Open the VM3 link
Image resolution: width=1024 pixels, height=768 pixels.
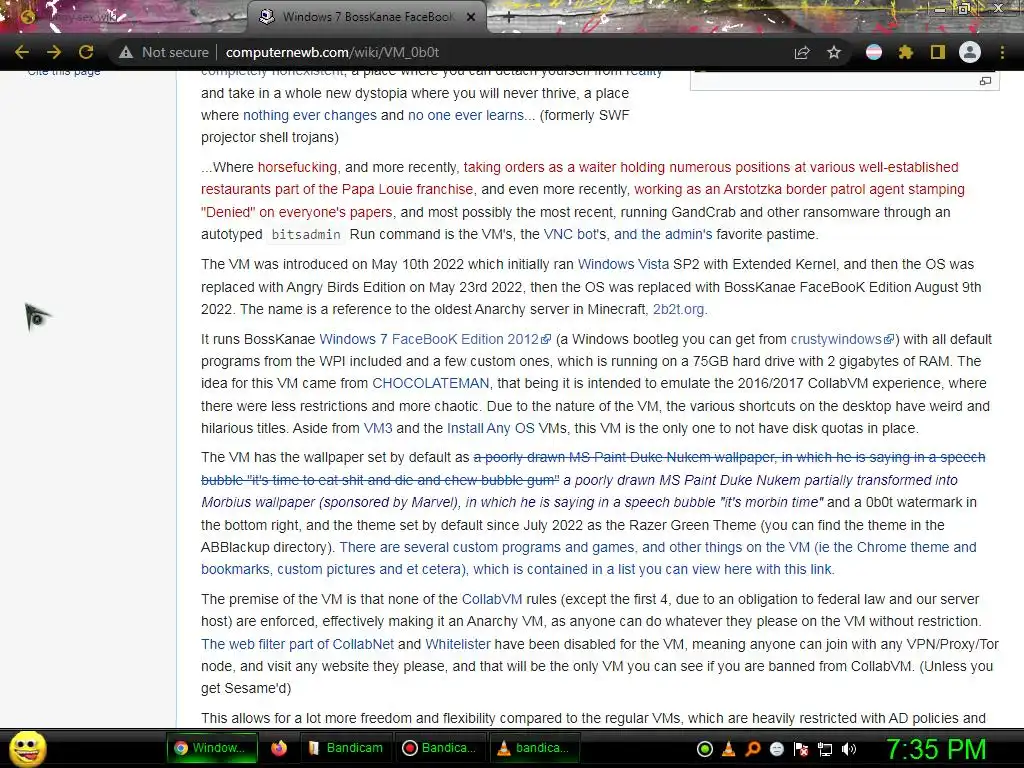click(x=377, y=428)
